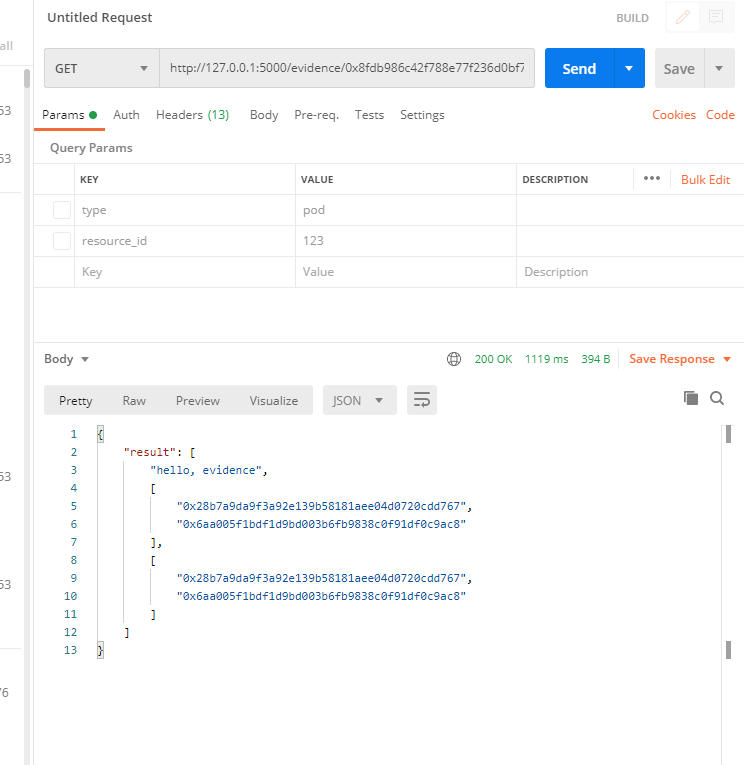Screen dimensions: 744x765
Task: Click the Save button
Action: pos(679,68)
